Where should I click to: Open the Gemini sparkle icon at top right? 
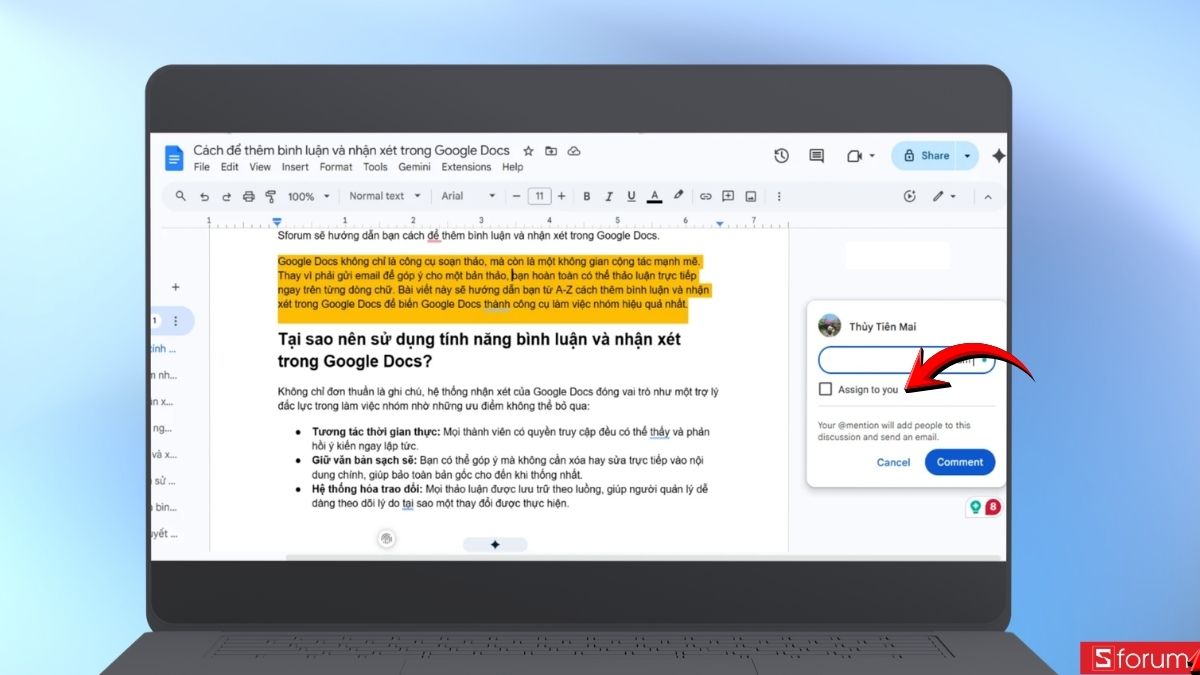pyautogui.click(x=998, y=156)
